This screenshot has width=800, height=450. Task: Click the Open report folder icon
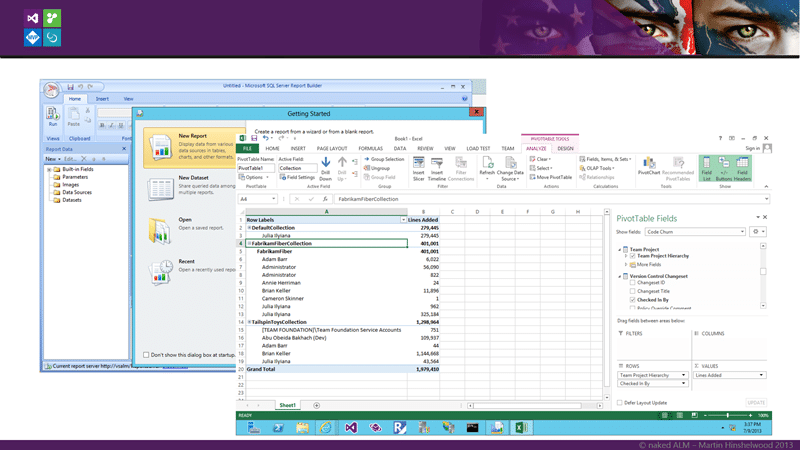coord(160,231)
